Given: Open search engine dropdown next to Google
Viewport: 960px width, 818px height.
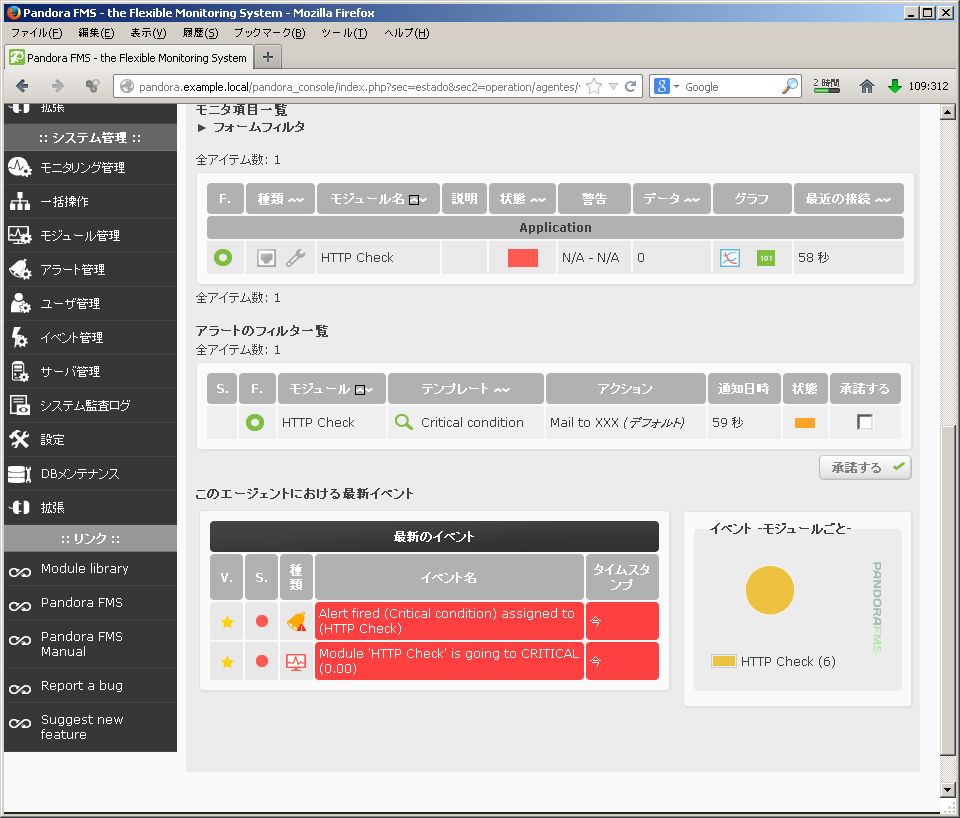Looking at the screenshot, I should pos(677,86).
